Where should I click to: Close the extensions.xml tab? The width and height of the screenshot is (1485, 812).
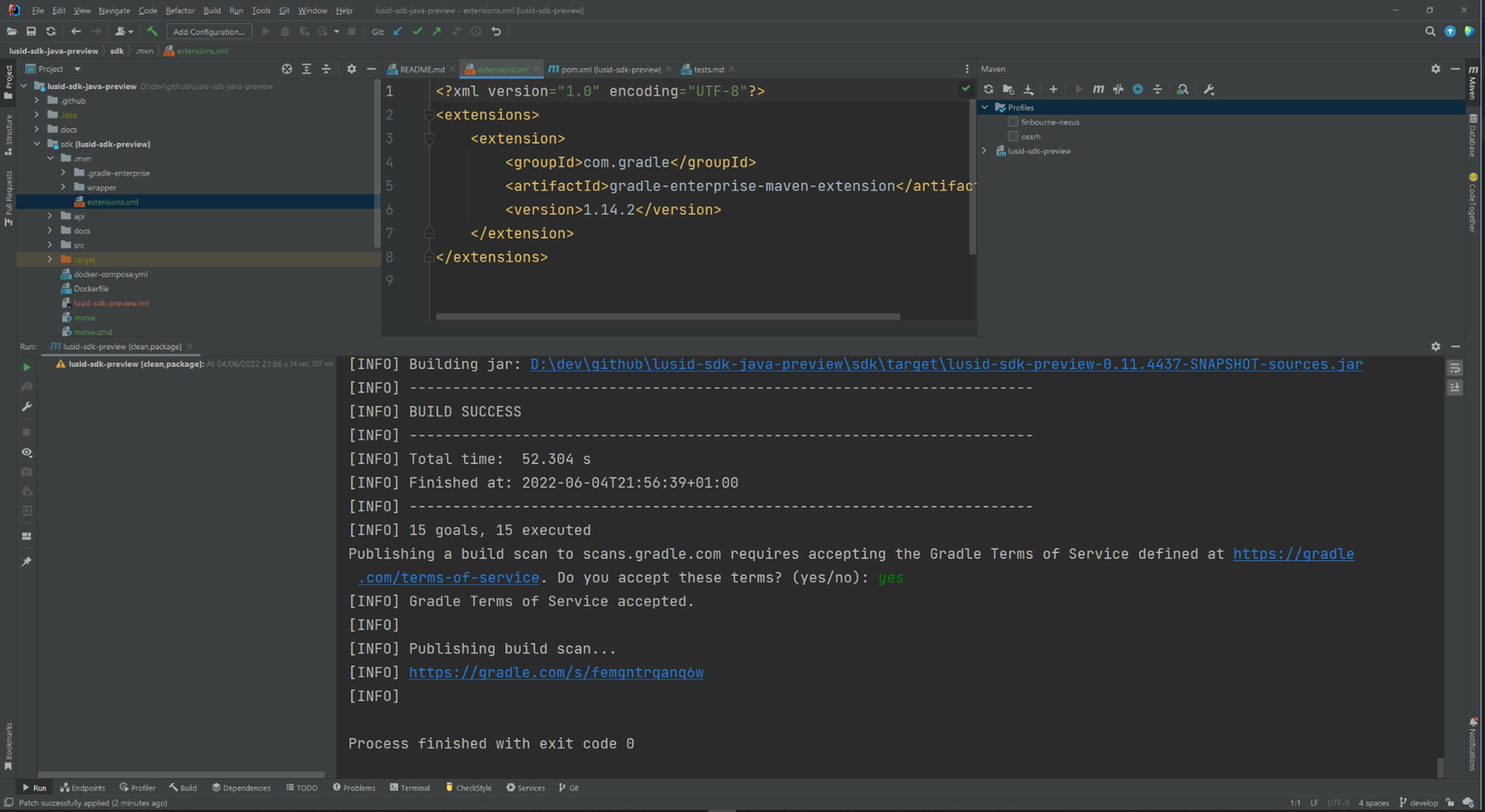tap(536, 69)
